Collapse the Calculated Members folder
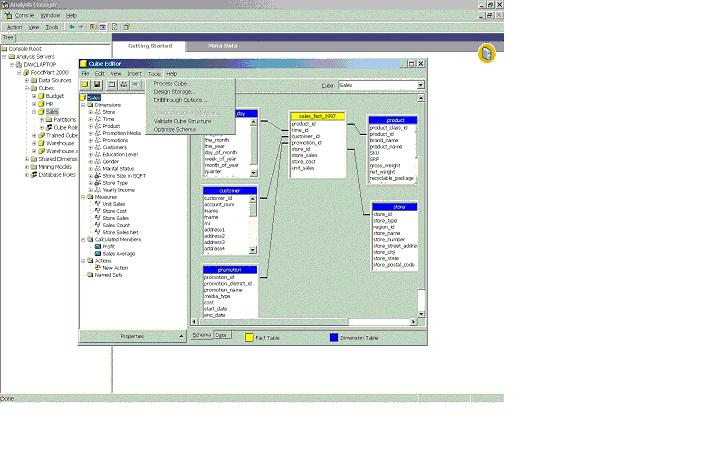This screenshot has height=449, width=726. (84, 239)
